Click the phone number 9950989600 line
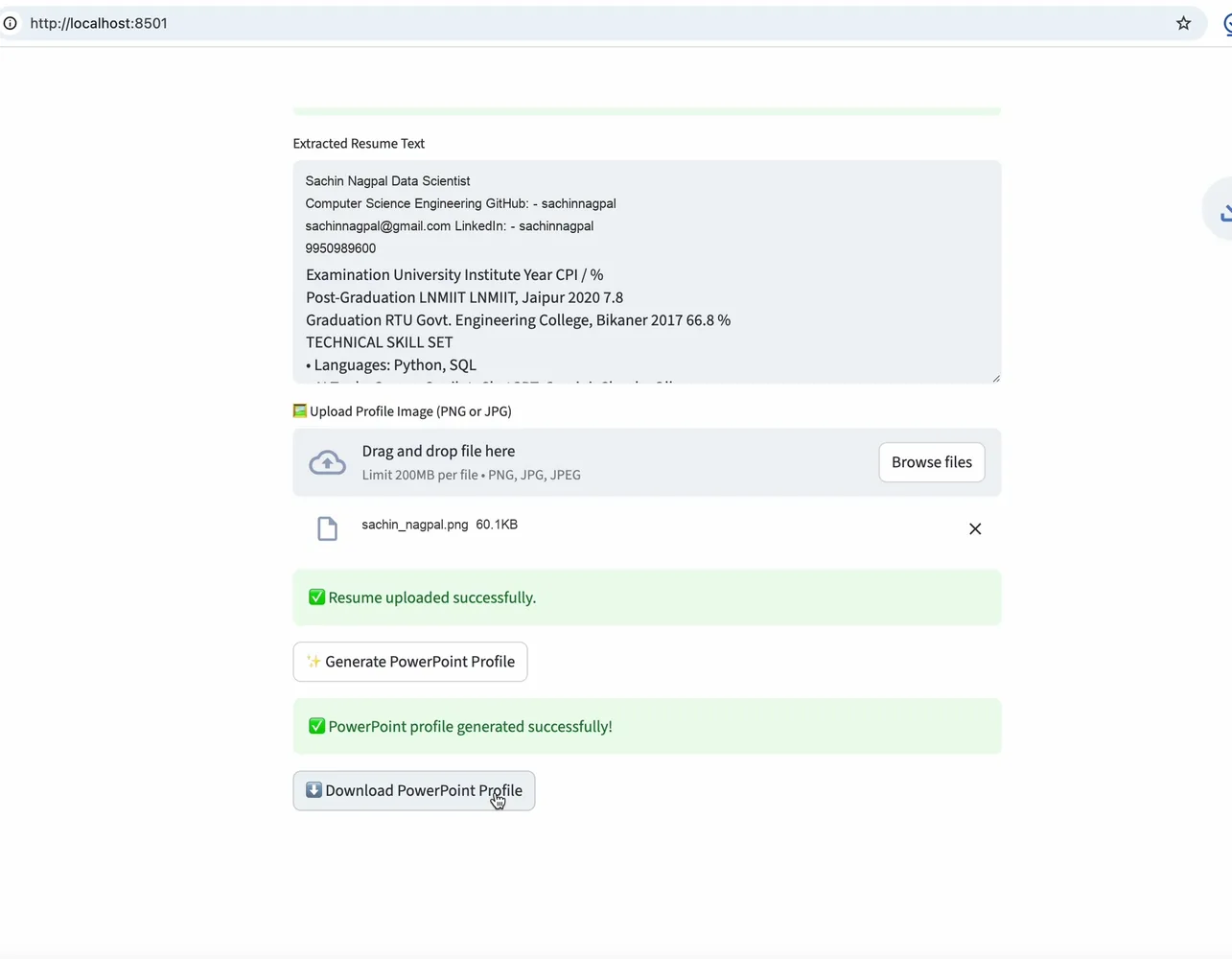This screenshot has height=959, width=1232. [340, 248]
